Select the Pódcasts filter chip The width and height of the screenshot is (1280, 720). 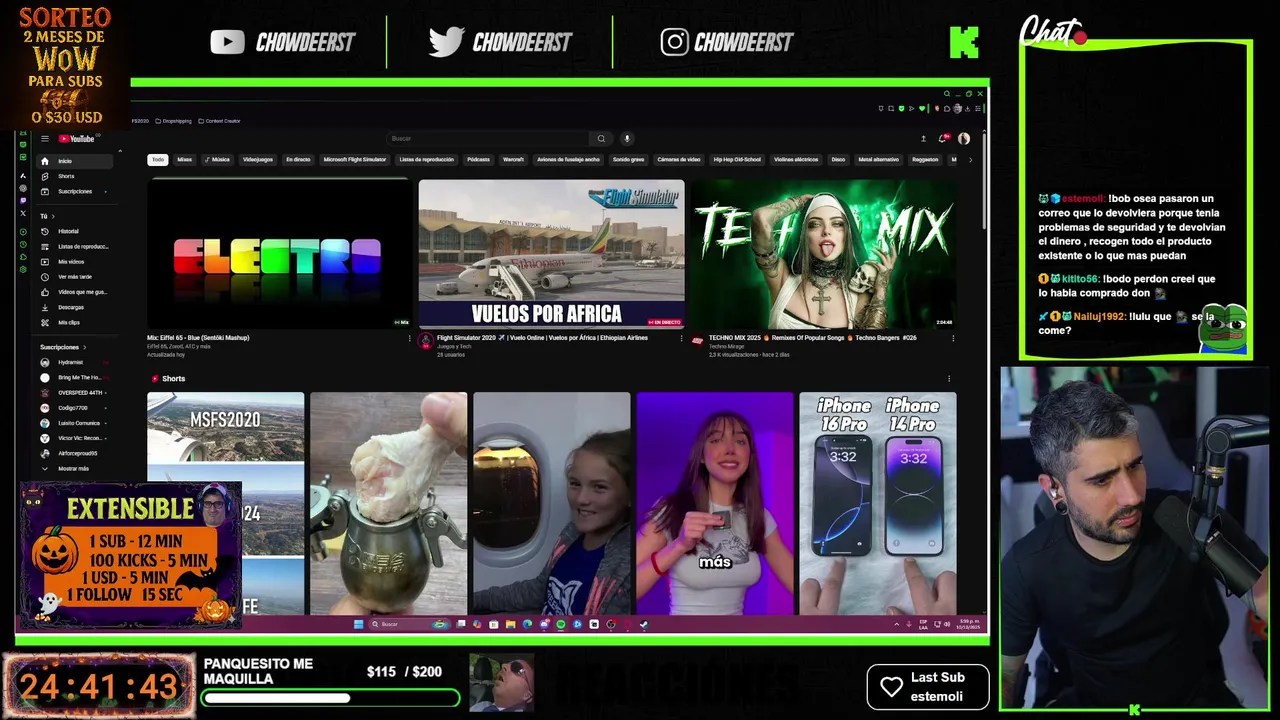pyautogui.click(x=478, y=160)
